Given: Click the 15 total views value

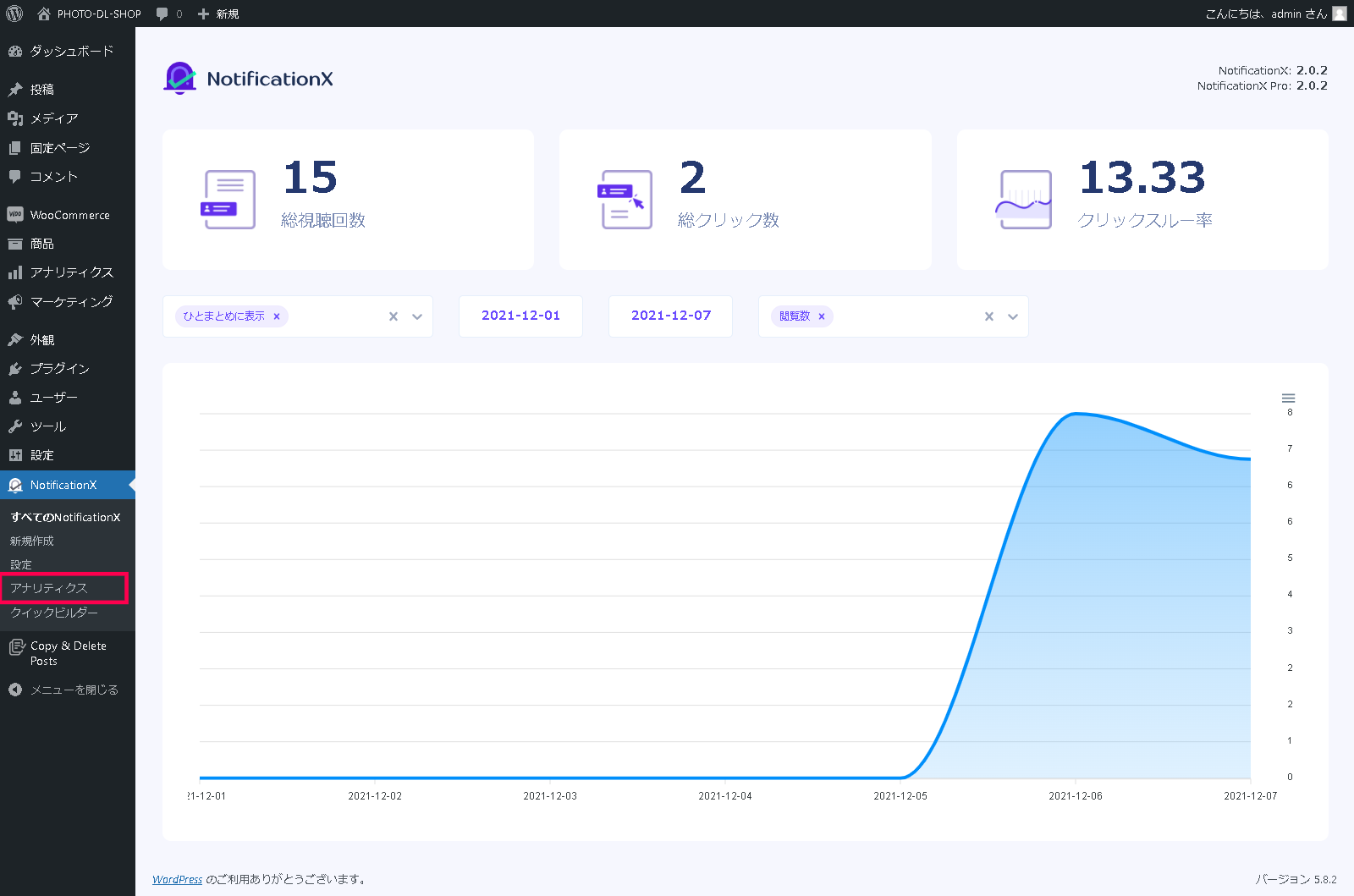Looking at the screenshot, I should [x=311, y=178].
